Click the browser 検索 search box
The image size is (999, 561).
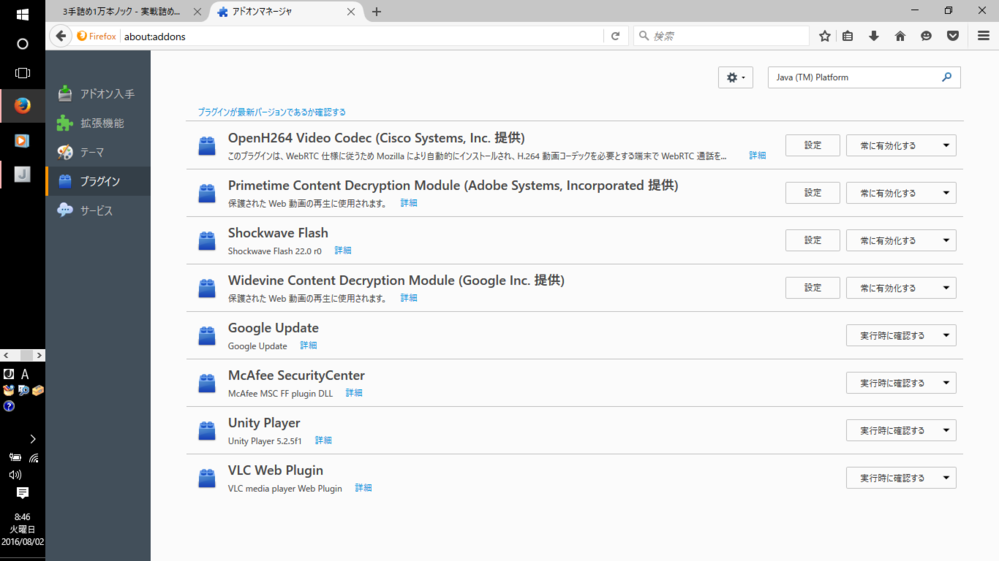[x=721, y=36]
